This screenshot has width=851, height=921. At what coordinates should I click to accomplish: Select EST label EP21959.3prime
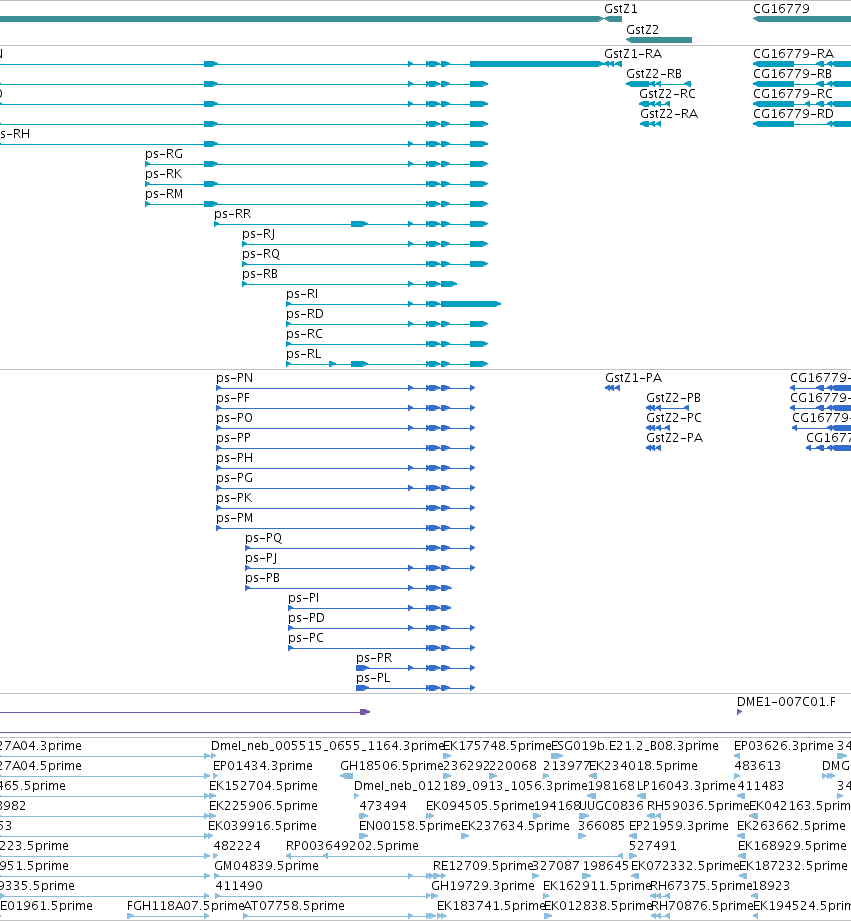(679, 826)
